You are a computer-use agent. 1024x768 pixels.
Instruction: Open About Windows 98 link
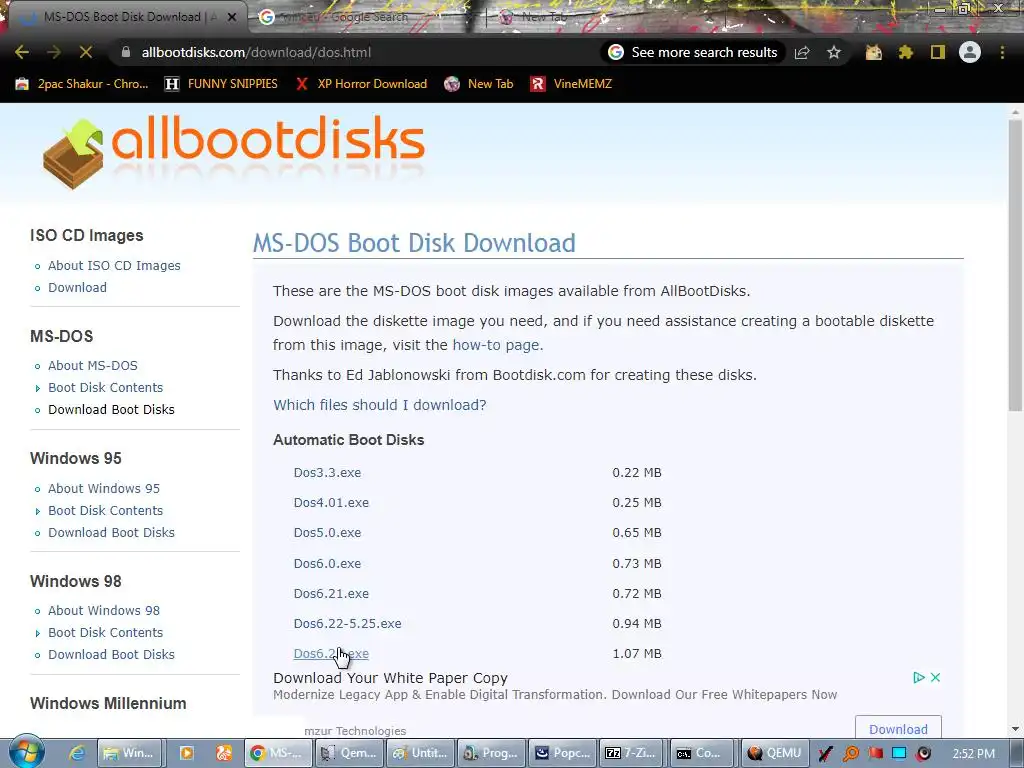[104, 610]
